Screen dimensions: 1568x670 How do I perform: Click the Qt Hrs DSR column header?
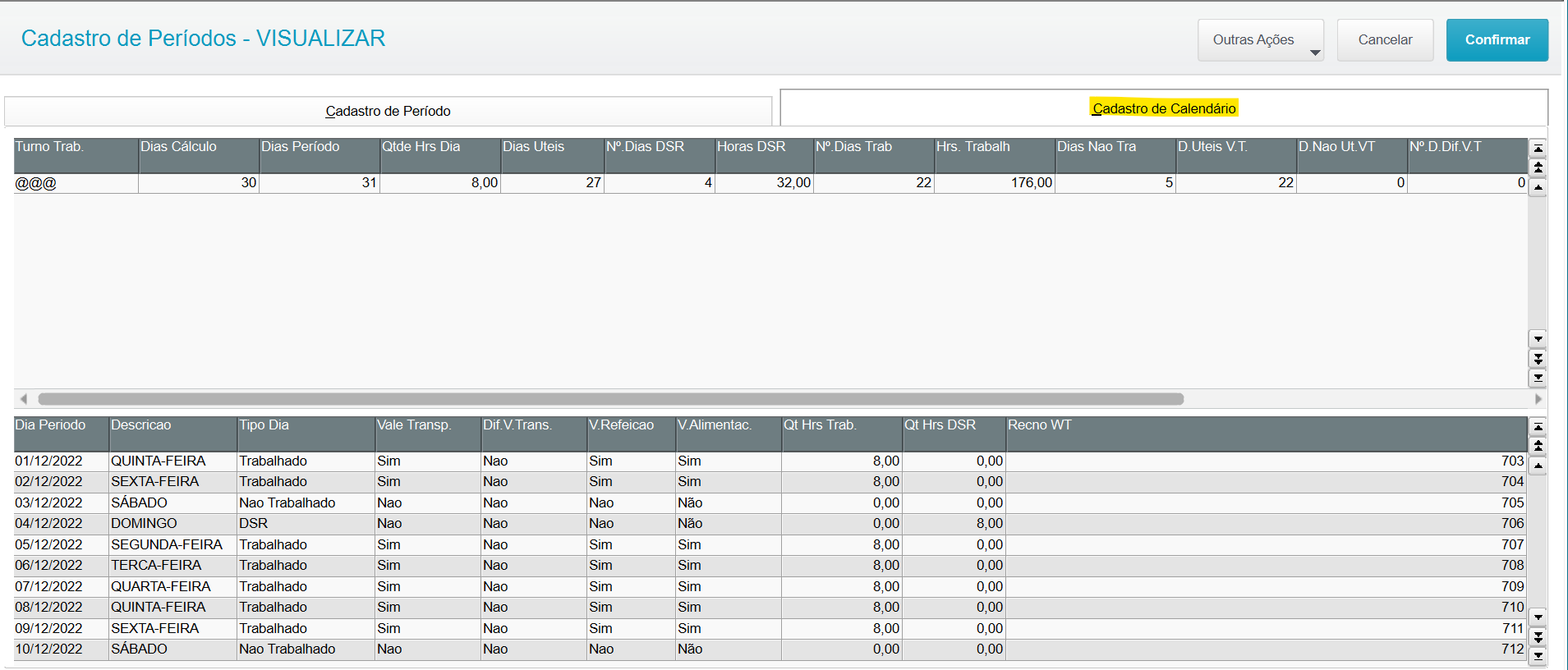tap(955, 434)
